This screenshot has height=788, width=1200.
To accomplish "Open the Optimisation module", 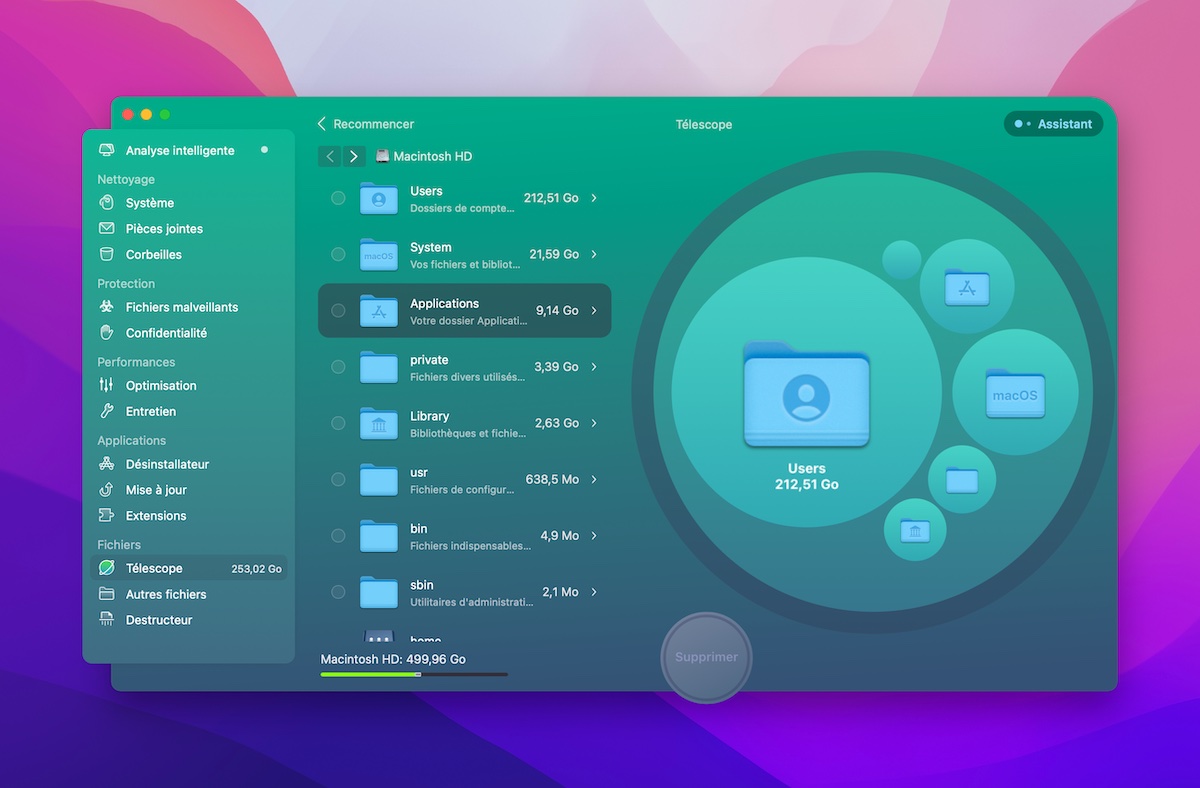I will (x=189, y=385).
